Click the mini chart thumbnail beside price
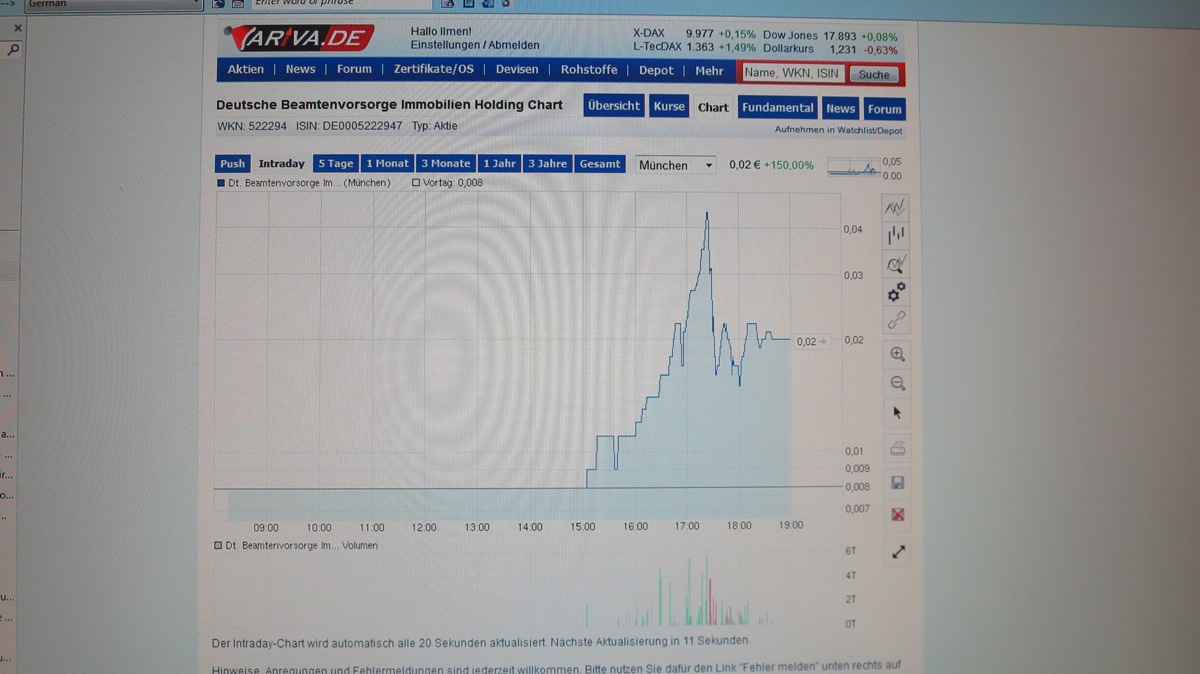This screenshot has height=674, width=1200. [x=853, y=168]
